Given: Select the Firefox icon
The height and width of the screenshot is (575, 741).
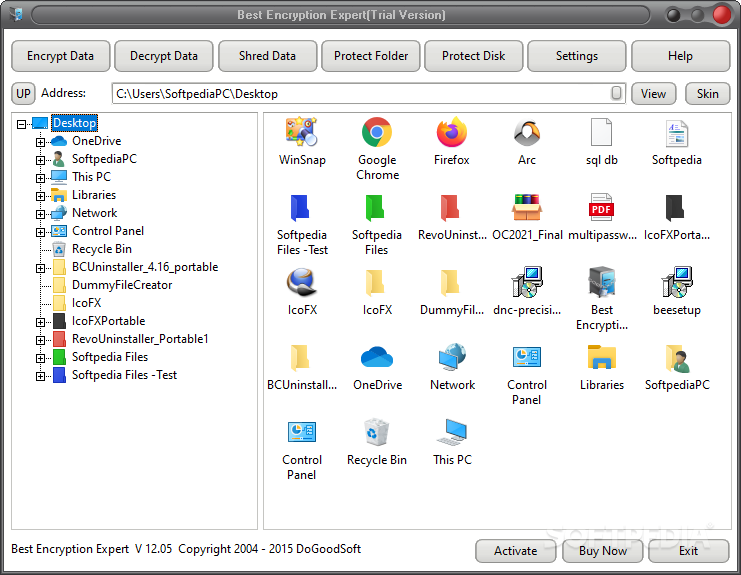Looking at the screenshot, I should click(x=451, y=132).
